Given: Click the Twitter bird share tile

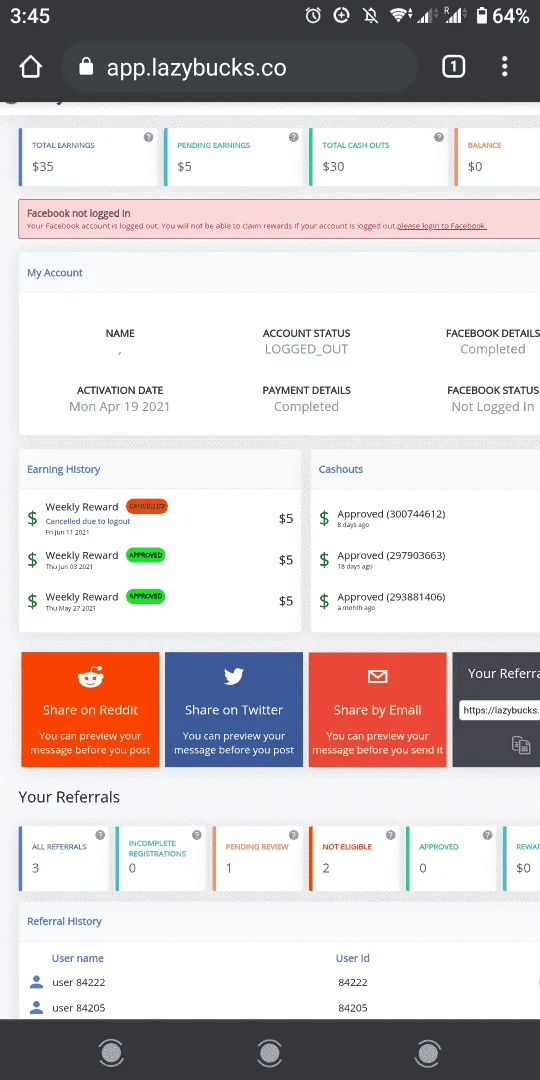Looking at the screenshot, I should click(x=234, y=709).
